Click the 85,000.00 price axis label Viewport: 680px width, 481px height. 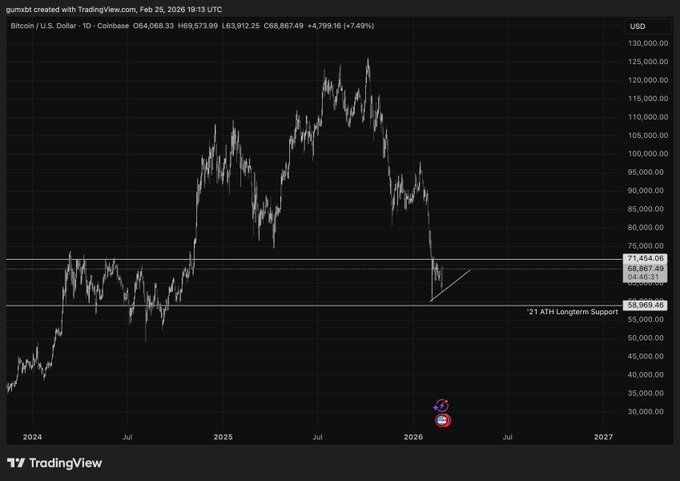click(x=646, y=209)
